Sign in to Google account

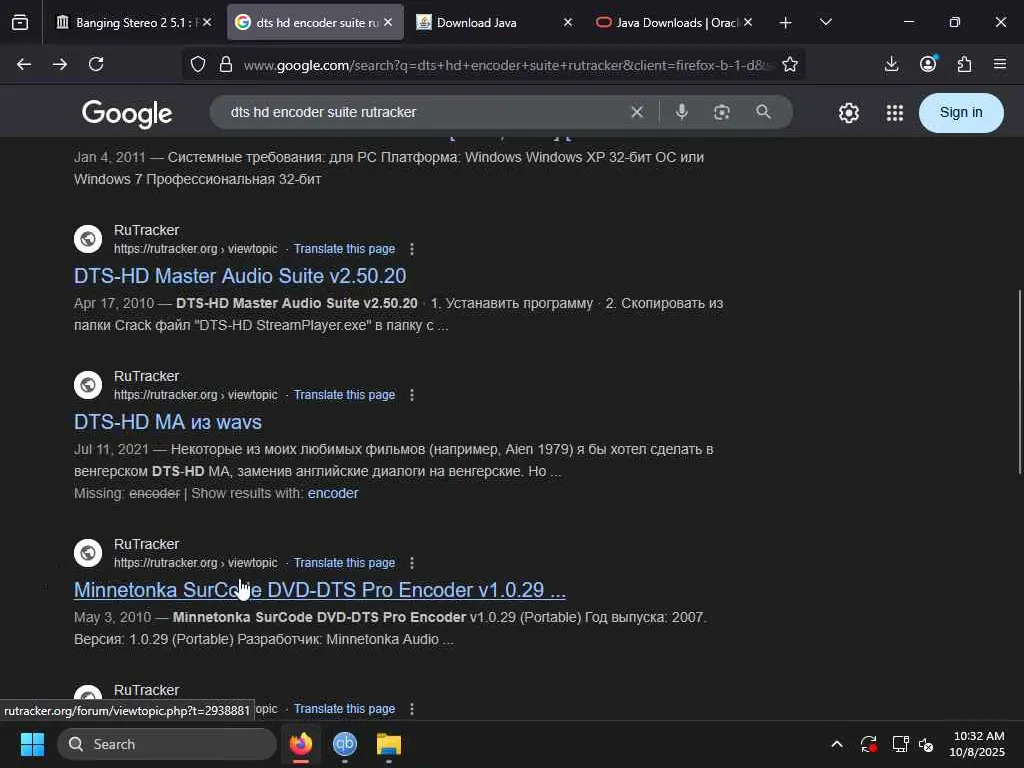[961, 112]
